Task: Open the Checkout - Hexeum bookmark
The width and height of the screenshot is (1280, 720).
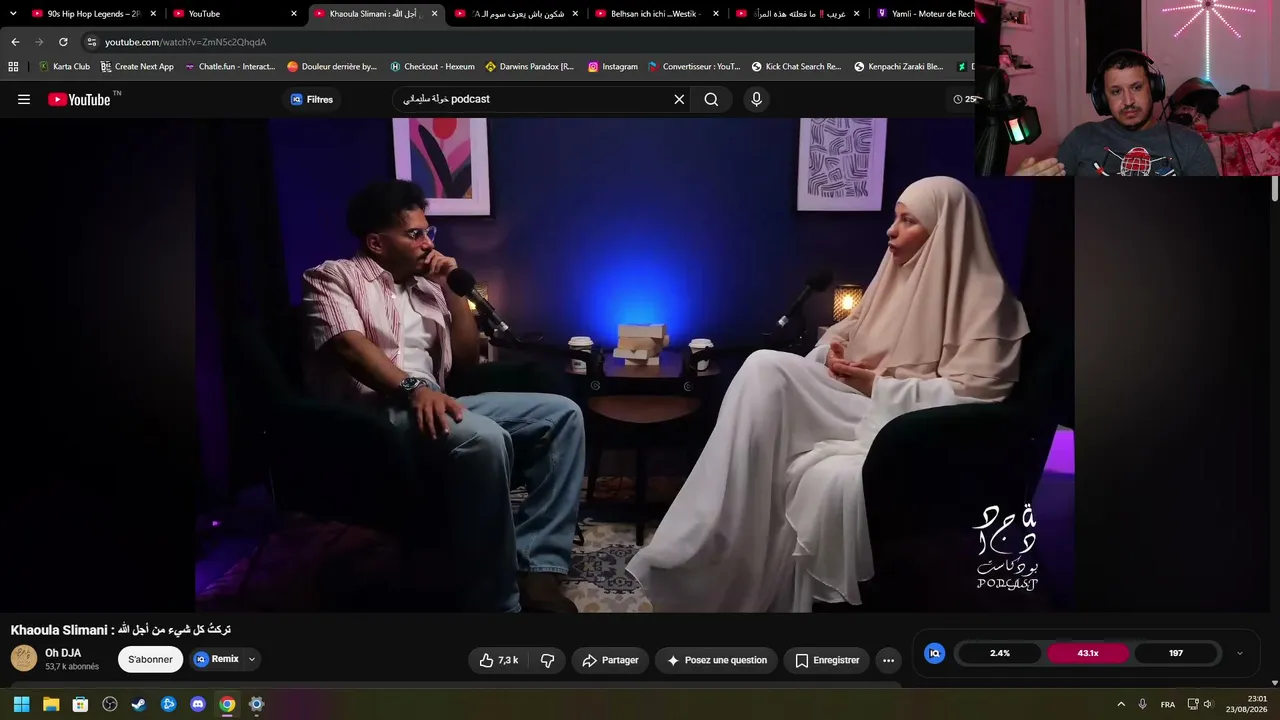Action: coord(432,67)
